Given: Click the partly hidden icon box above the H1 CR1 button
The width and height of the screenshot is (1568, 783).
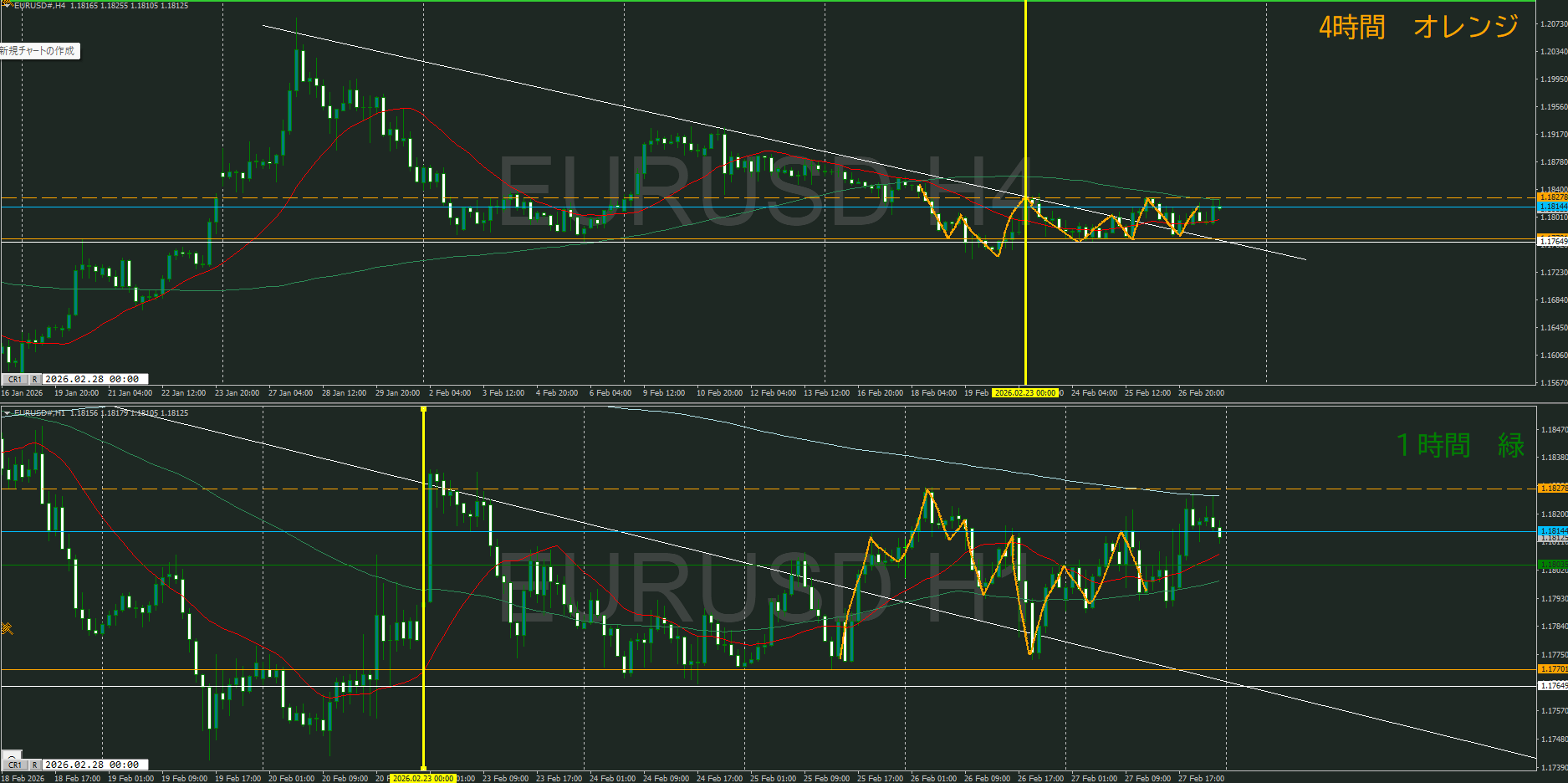Looking at the screenshot, I should (x=12, y=754).
